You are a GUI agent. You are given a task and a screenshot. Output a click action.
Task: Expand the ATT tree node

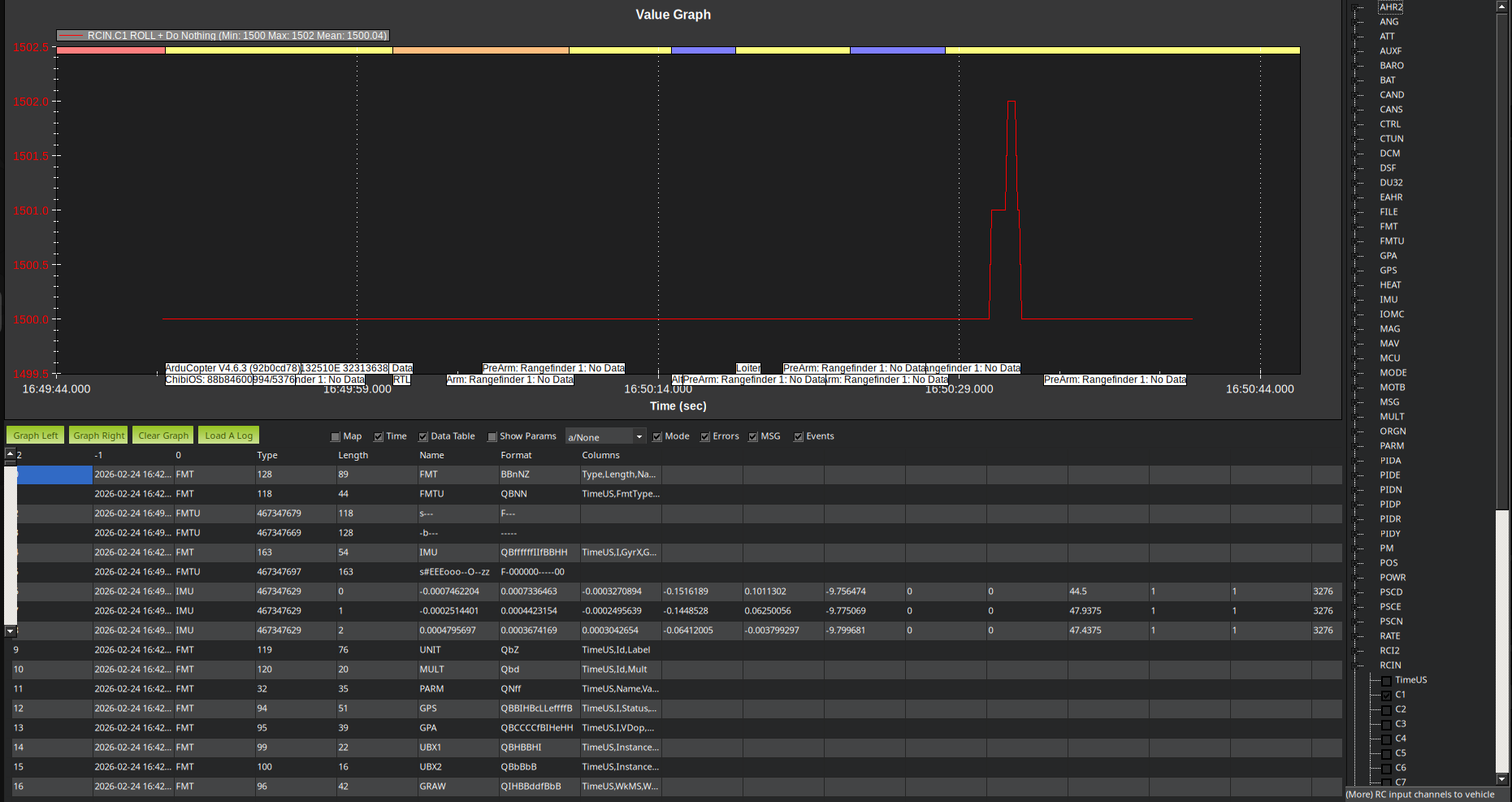(1355, 37)
